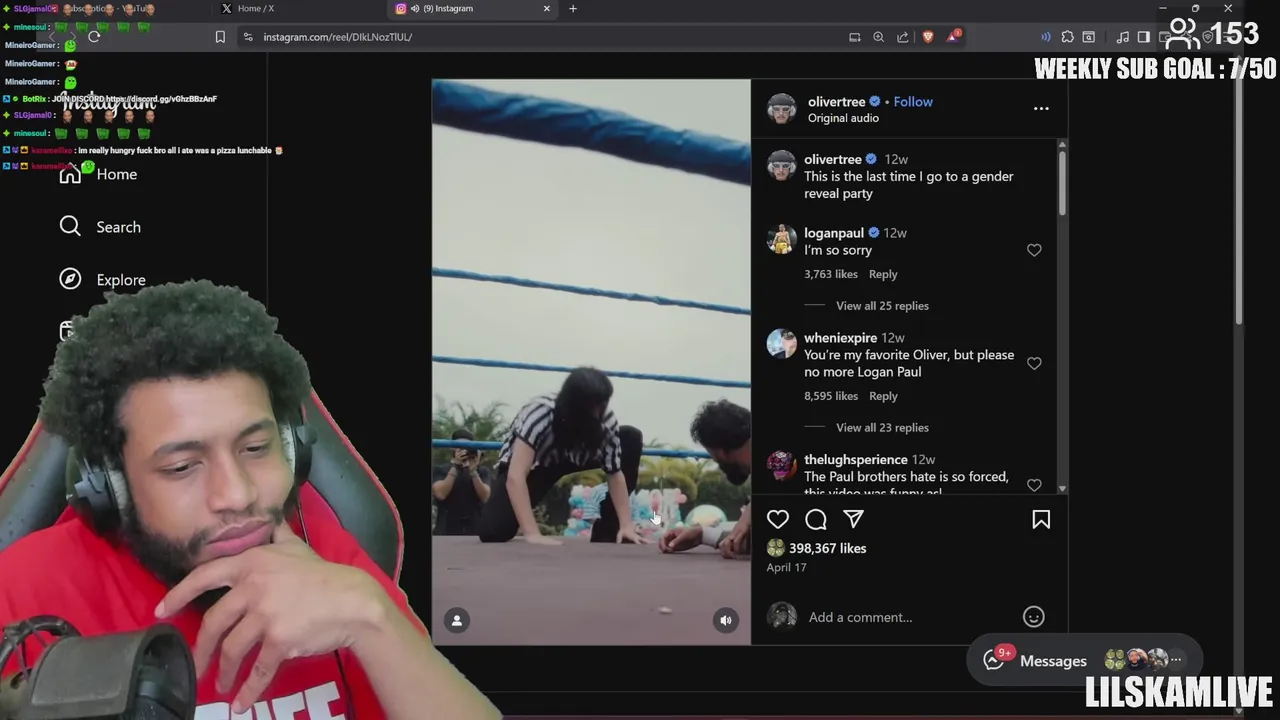The width and height of the screenshot is (1280, 720).
Task: Open the more options ellipsis on the post
Action: tap(1041, 108)
